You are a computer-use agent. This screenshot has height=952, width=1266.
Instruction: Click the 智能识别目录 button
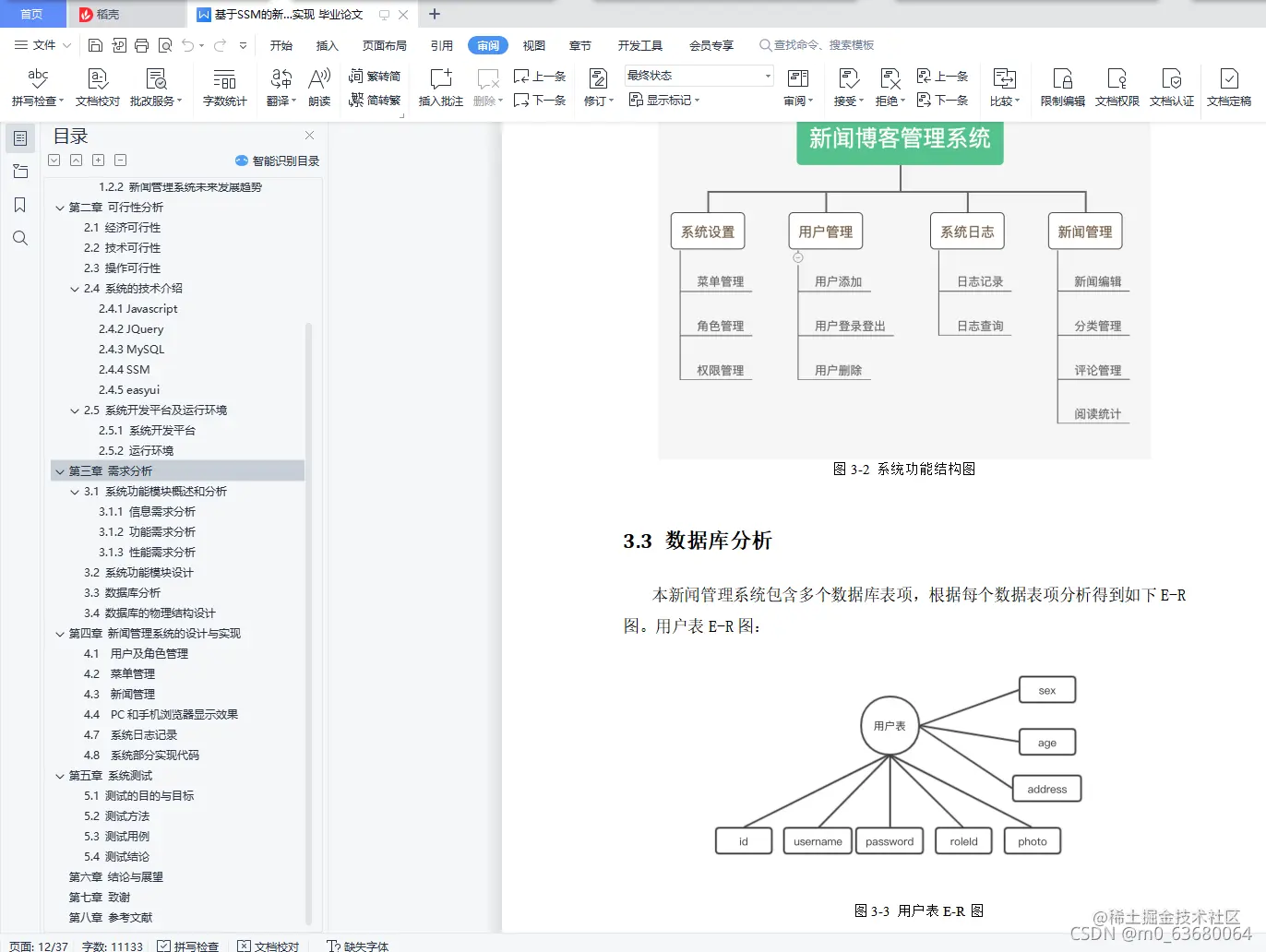pos(279,161)
